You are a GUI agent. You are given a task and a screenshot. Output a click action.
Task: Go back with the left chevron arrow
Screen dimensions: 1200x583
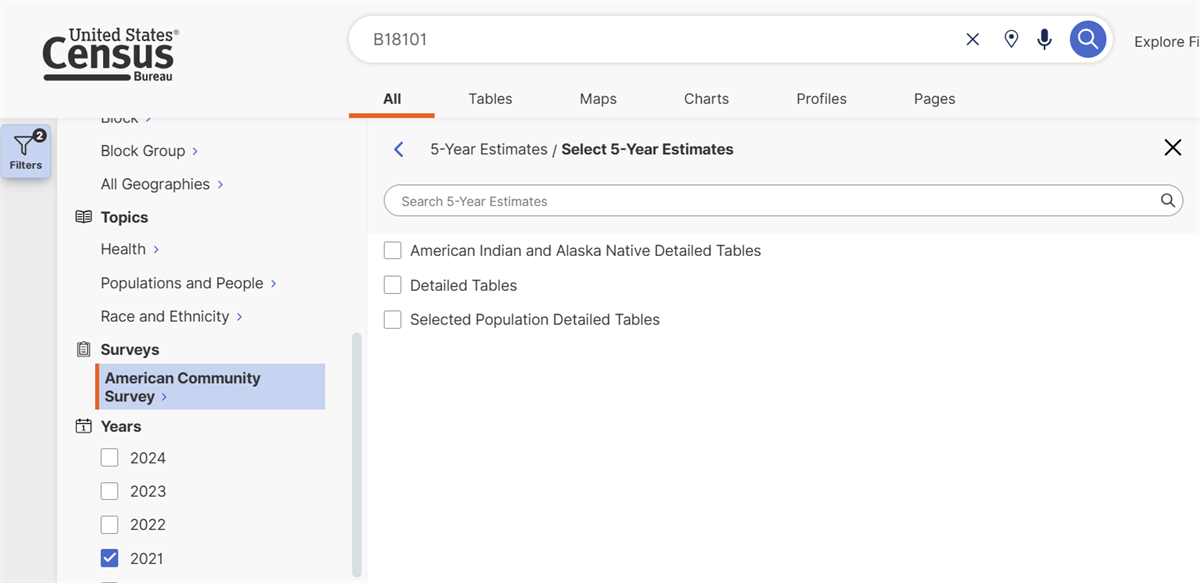point(399,149)
